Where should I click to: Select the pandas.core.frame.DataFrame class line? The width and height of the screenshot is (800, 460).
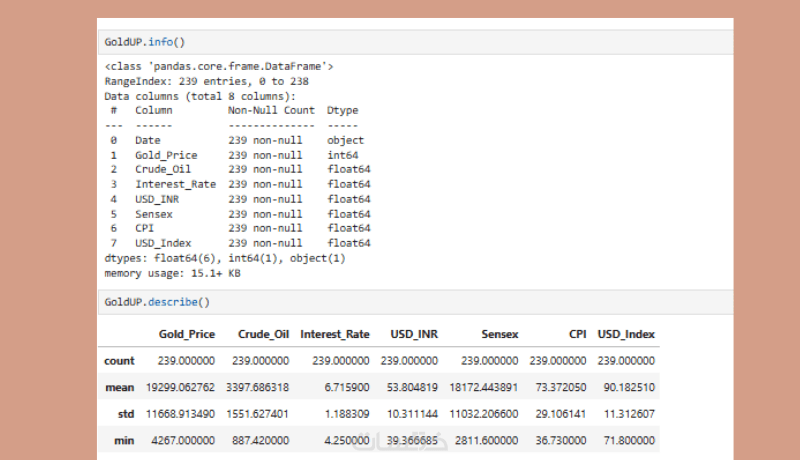pyautogui.click(x=219, y=66)
